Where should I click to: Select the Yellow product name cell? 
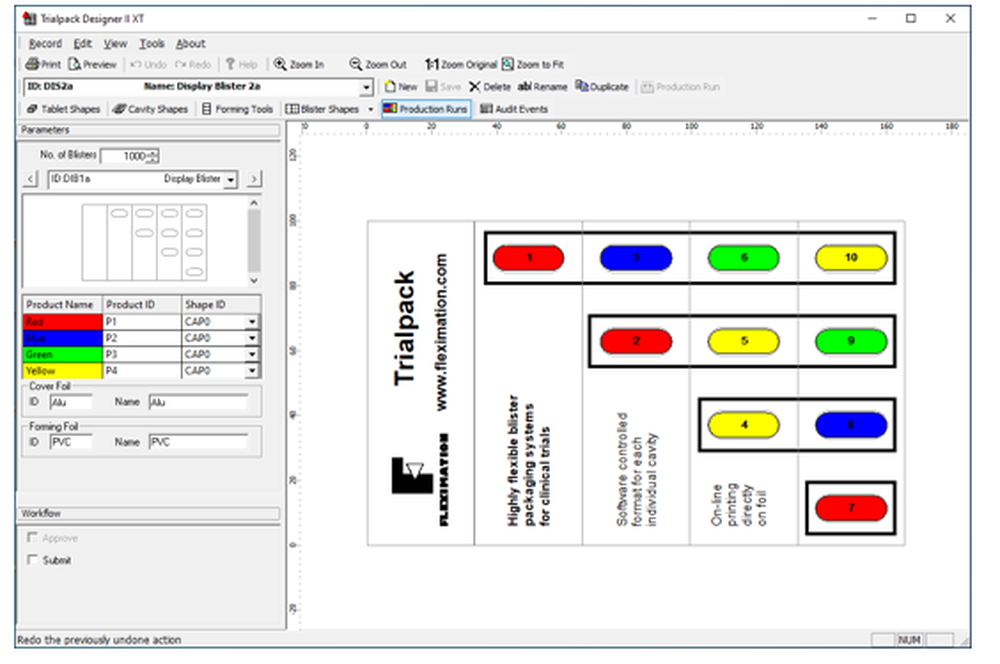pyautogui.click(x=62, y=371)
